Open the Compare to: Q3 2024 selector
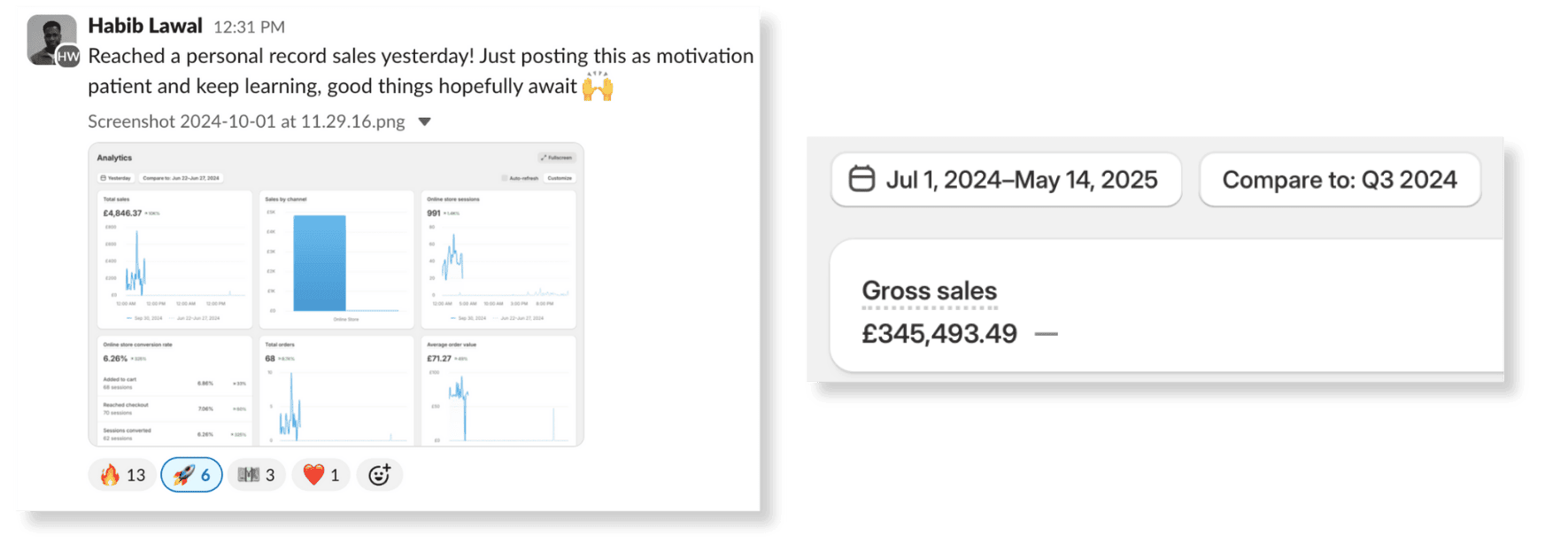This screenshot has width=1568, height=544. pyautogui.click(x=1339, y=180)
